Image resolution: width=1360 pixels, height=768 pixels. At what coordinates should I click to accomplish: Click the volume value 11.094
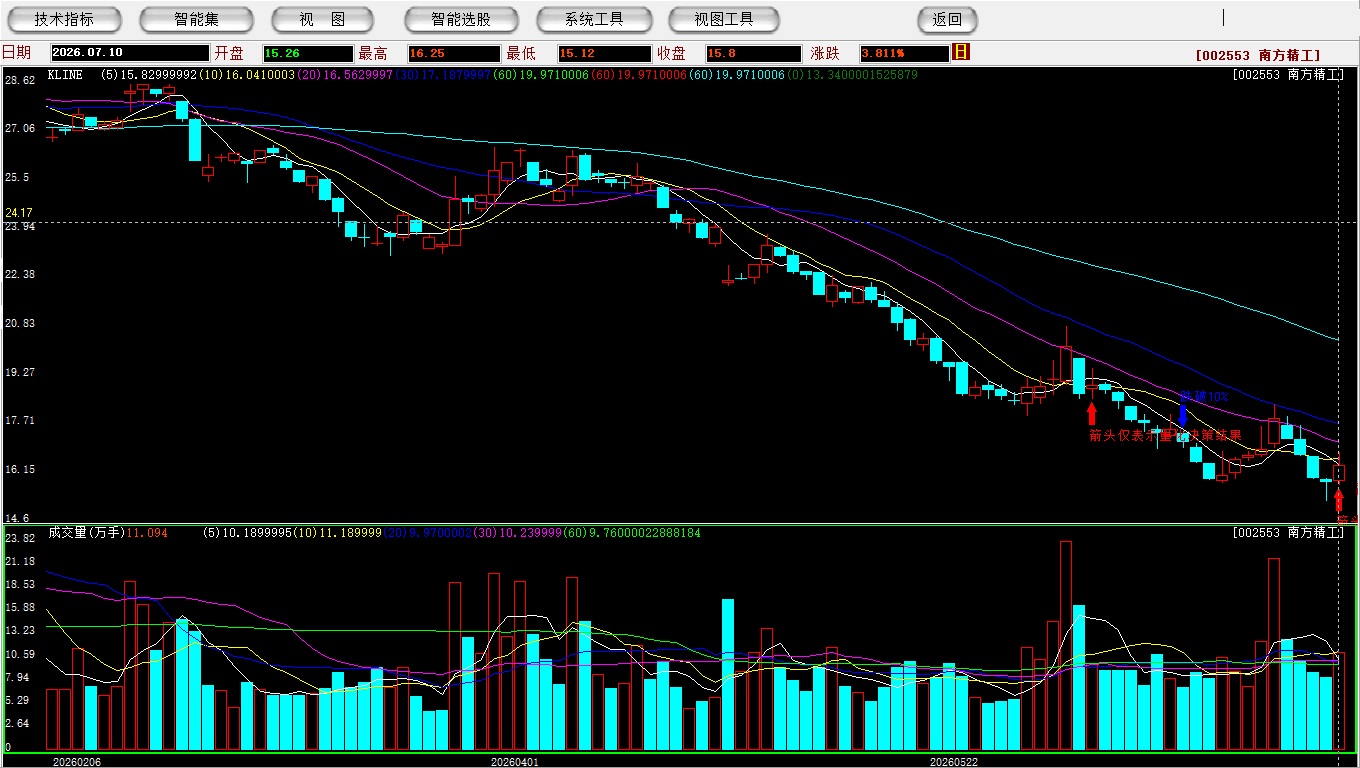coord(147,533)
